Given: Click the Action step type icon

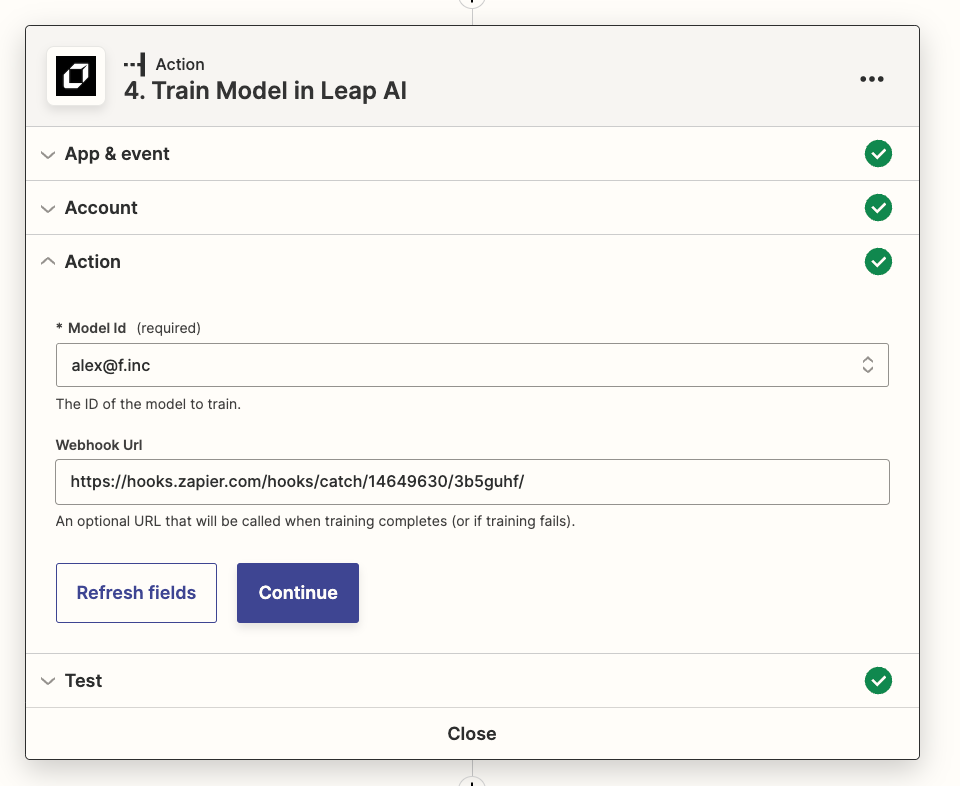Looking at the screenshot, I should (134, 64).
